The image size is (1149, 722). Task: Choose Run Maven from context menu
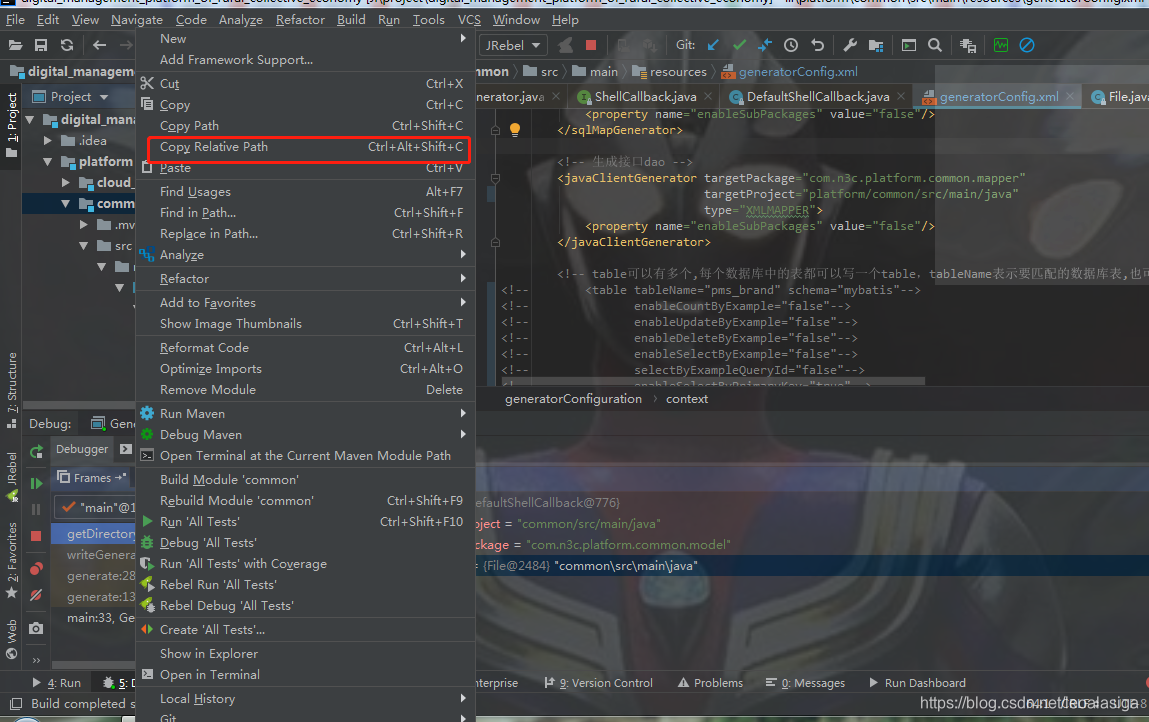click(x=306, y=413)
